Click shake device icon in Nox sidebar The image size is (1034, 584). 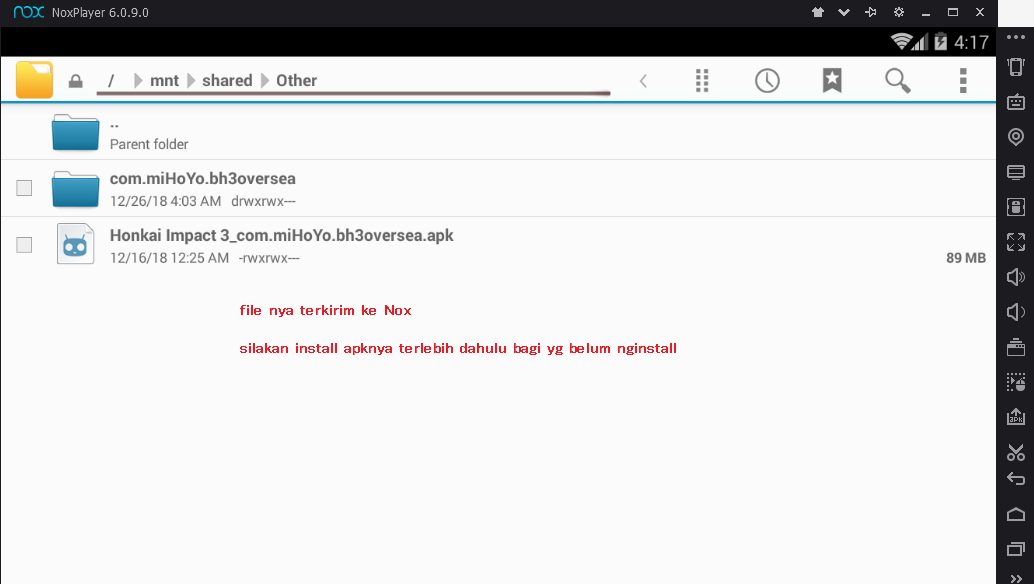click(1016, 67)
